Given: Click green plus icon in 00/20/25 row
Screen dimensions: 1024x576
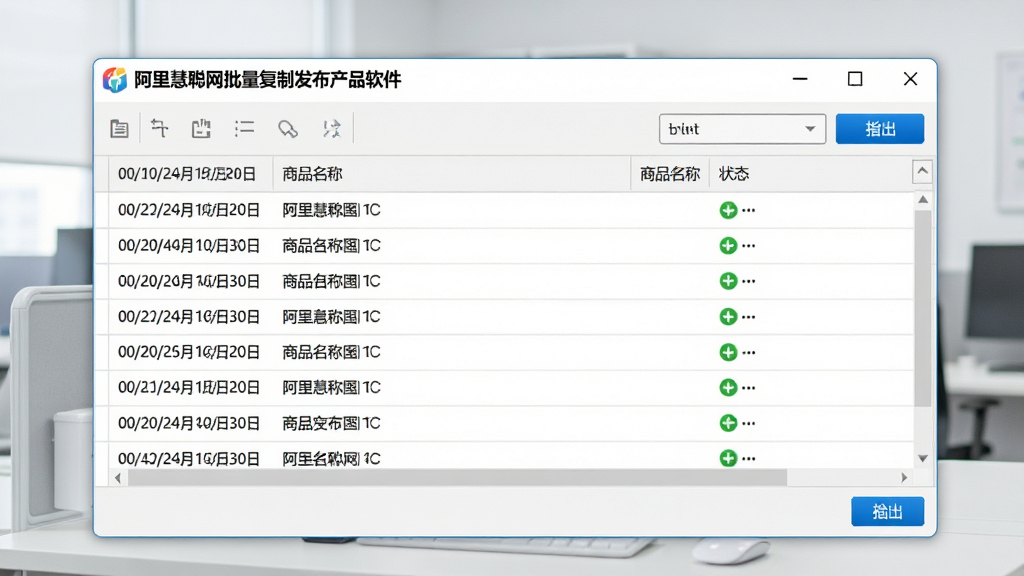Looking at the screenshot, I should (x=728, y=352).
